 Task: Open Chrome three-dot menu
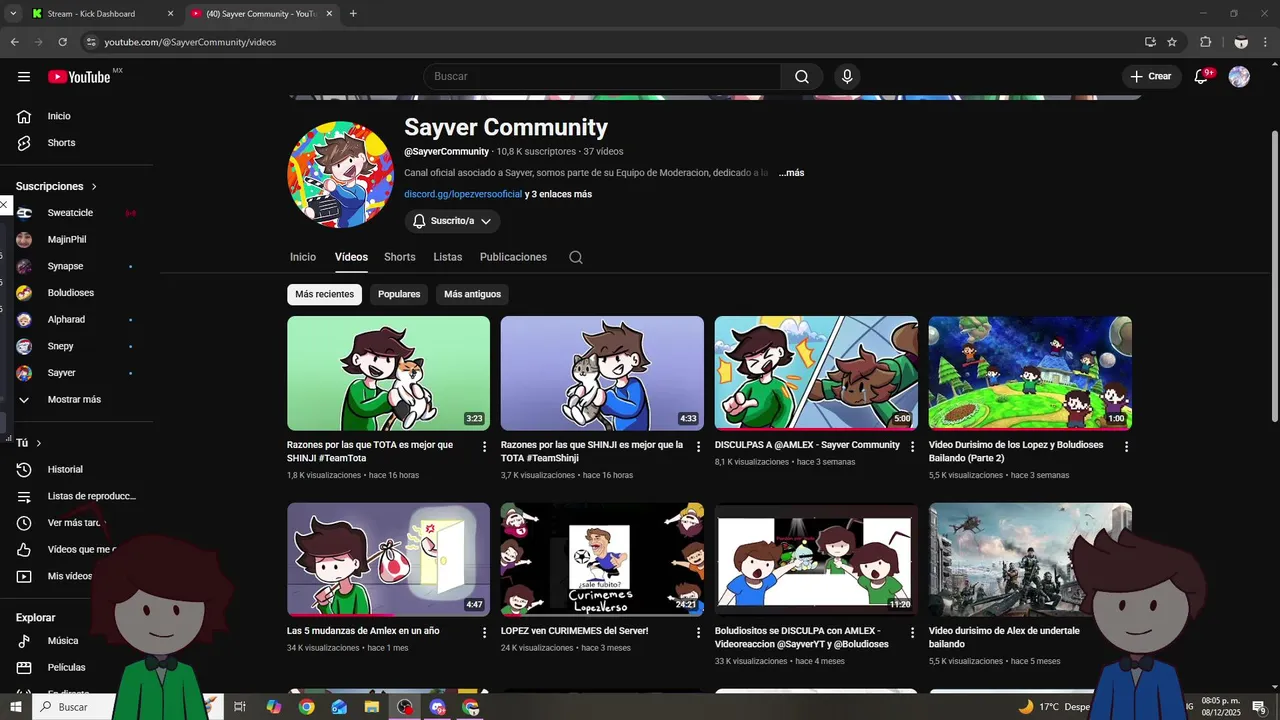[x=1266, y=42]
